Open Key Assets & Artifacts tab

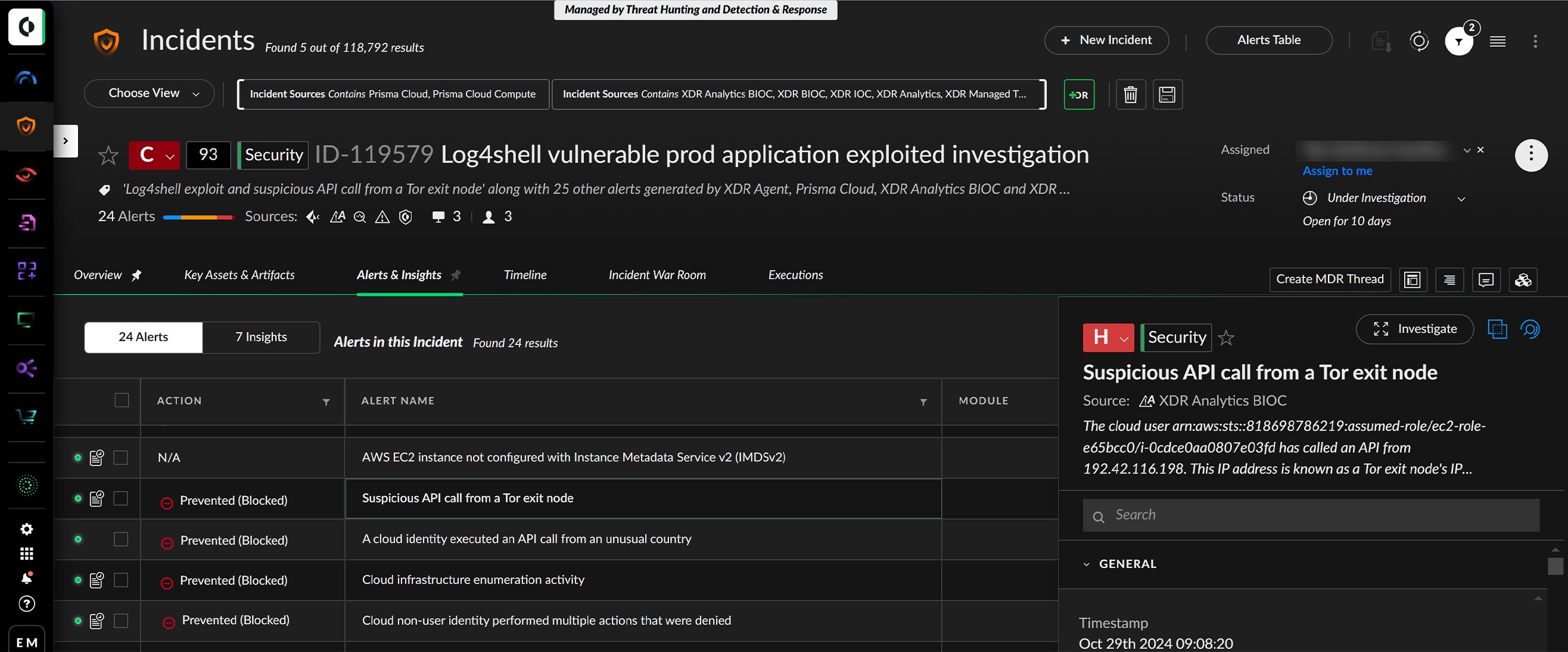pos(239,275)
